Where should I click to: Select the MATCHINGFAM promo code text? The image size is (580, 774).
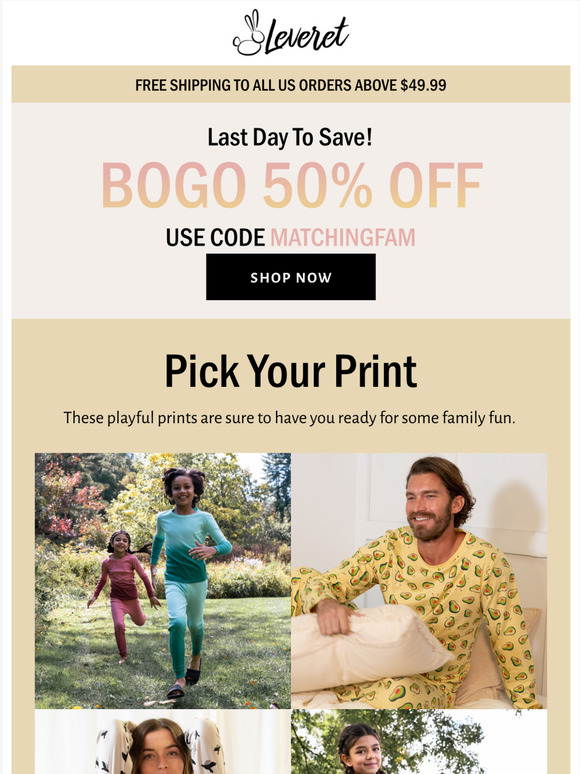(343, 237)
